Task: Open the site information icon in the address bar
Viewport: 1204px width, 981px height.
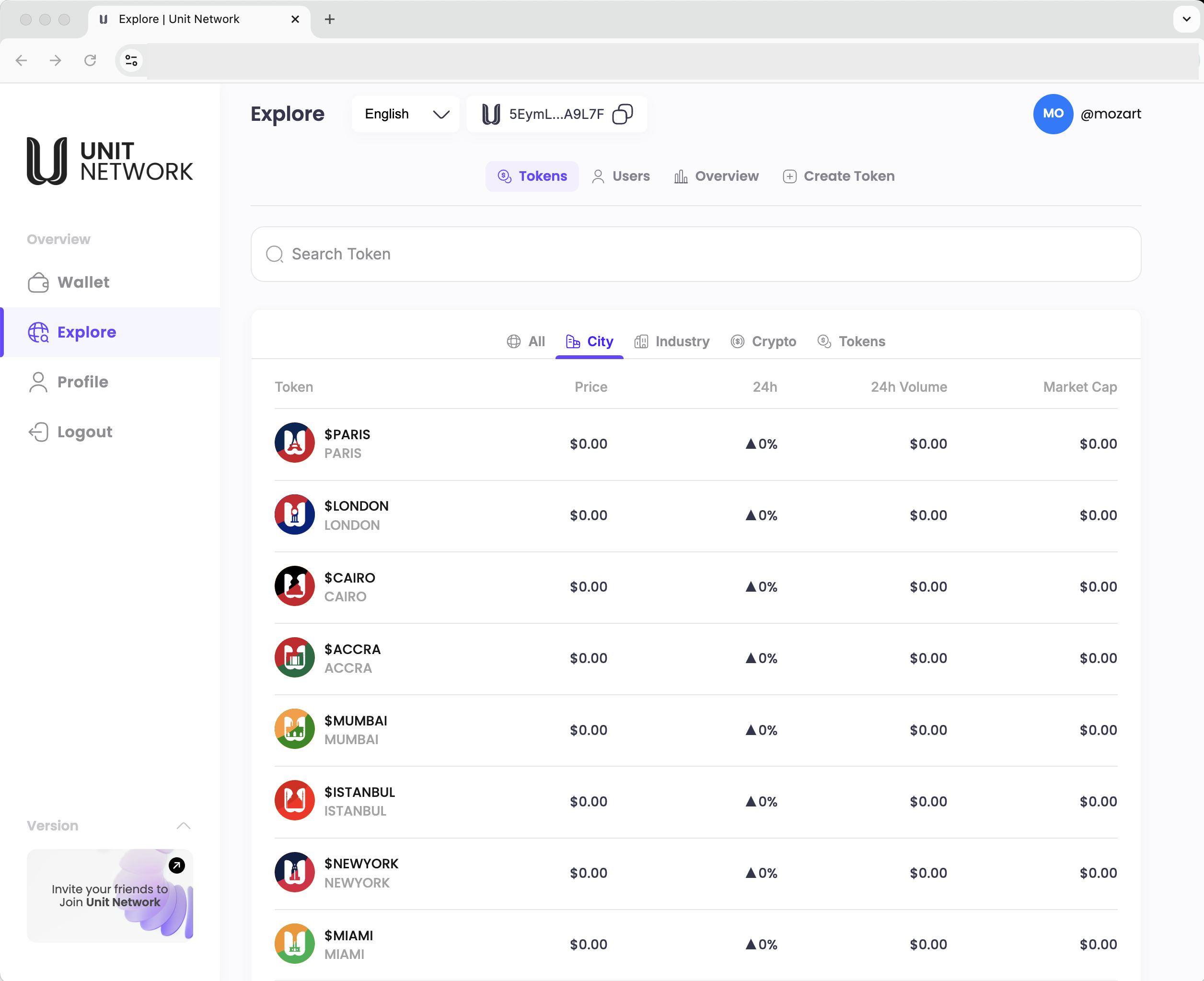Action: (132, 60)
